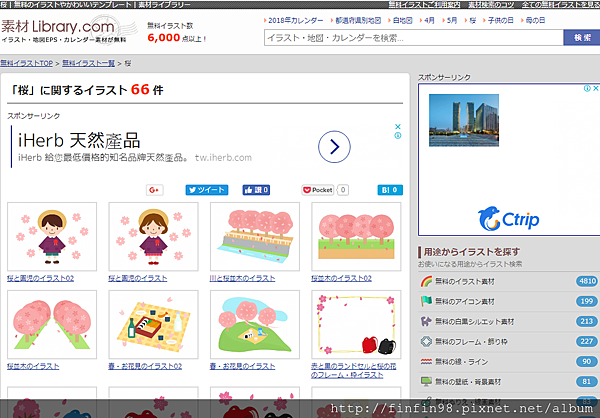600x418 pixels.
Task: Click the frame icon beside フレーム・飾り枠
Action: point(426,341)
